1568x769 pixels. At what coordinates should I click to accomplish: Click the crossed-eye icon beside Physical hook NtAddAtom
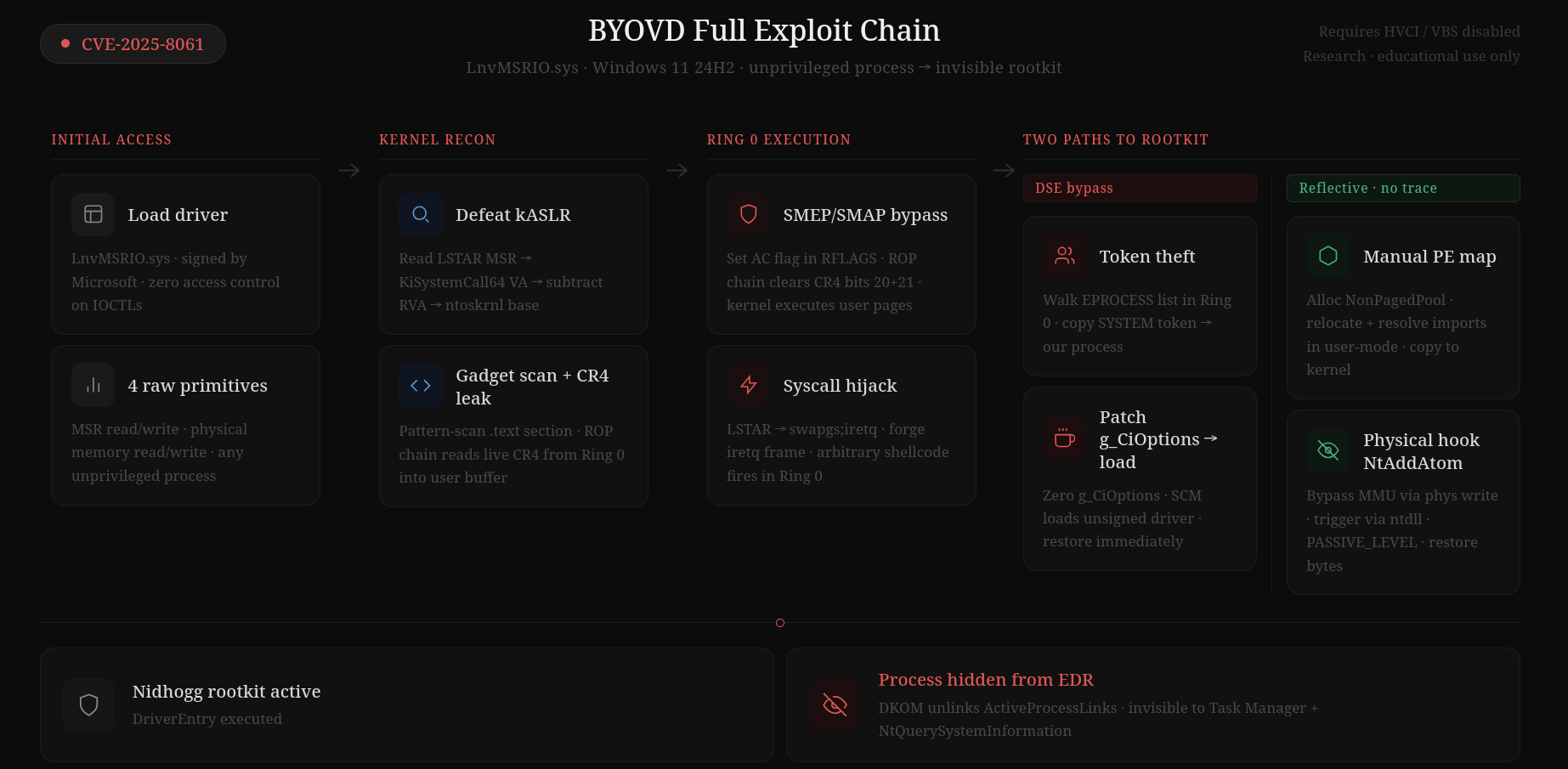[1328, 450]
